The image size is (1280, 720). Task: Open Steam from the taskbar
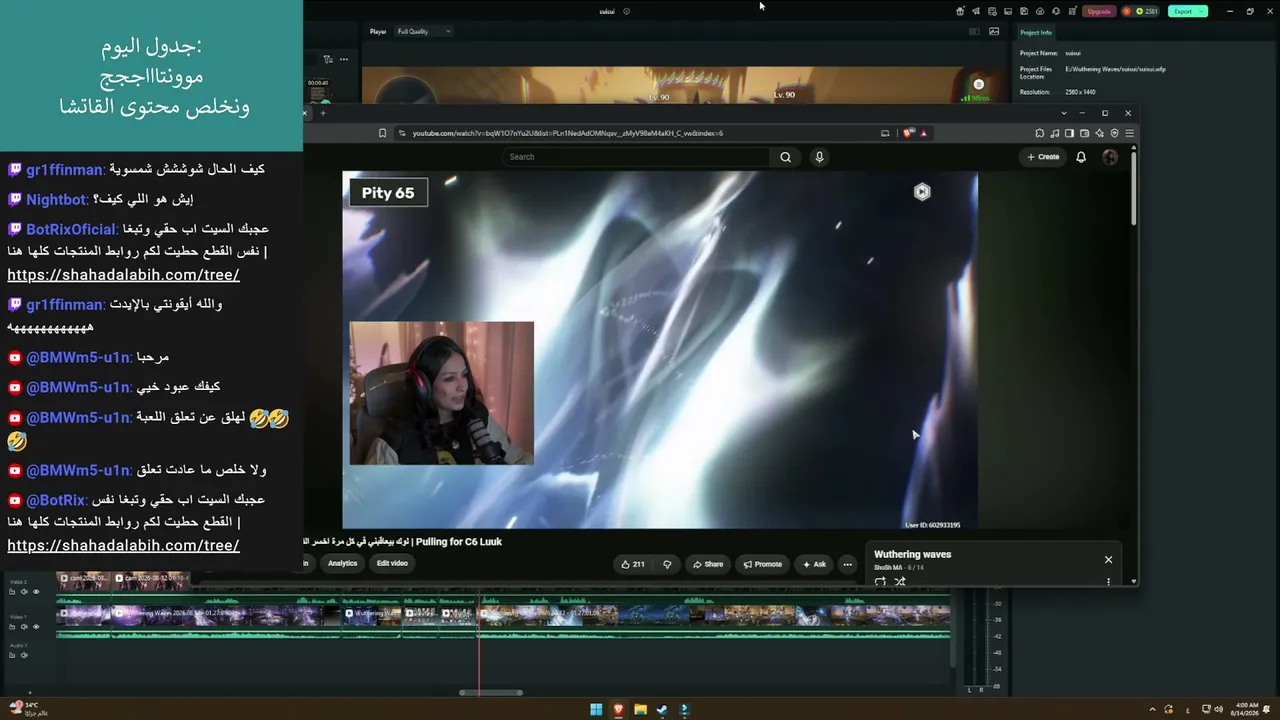point(662,710)
